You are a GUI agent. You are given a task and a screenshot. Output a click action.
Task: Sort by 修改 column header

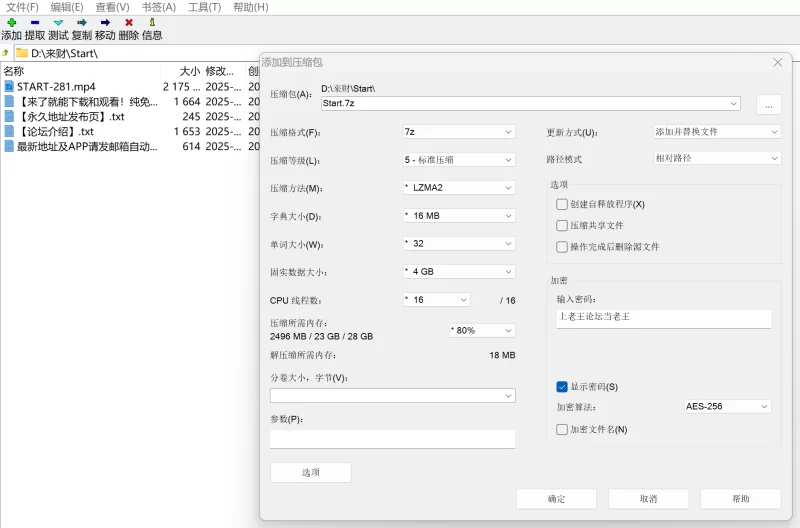coord(220,71)
